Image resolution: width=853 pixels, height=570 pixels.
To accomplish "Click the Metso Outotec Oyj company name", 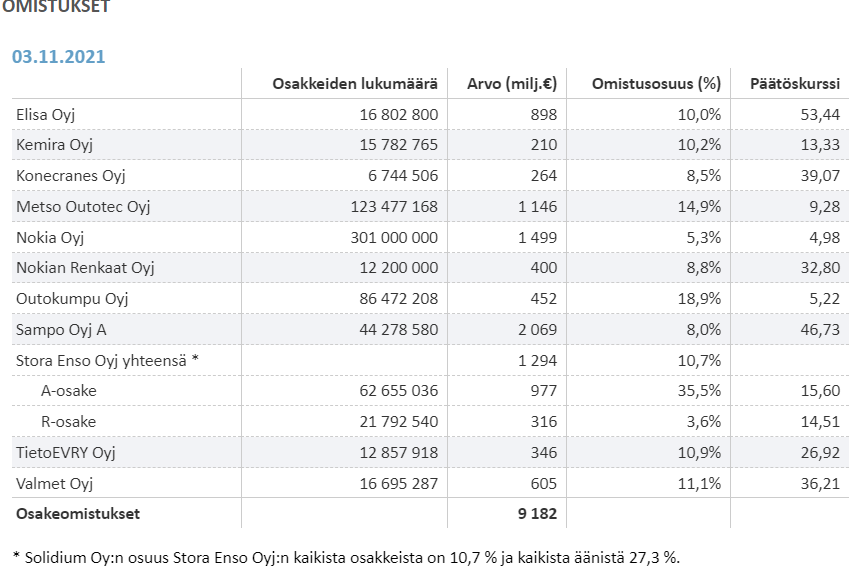I will tap(83, 207).
